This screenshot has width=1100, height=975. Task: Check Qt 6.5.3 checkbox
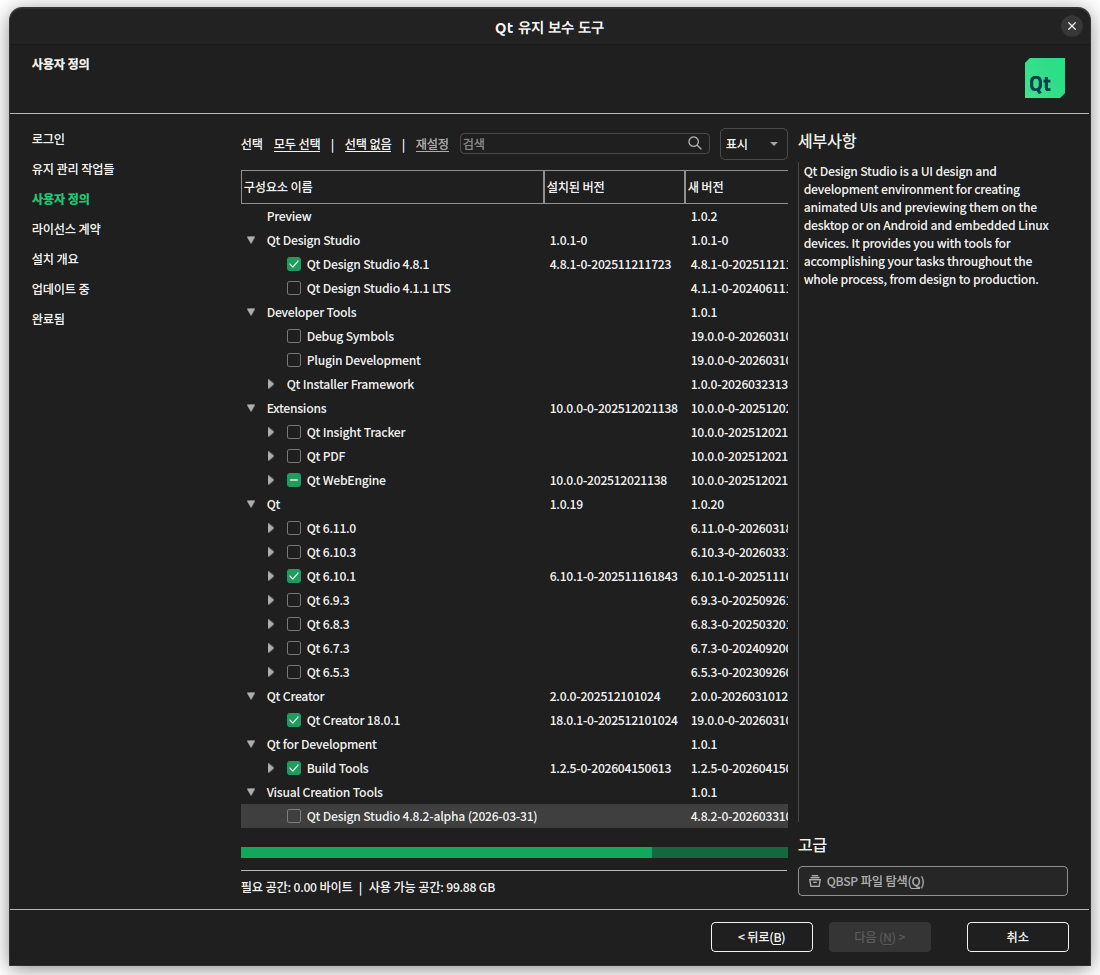pos(294,672)
